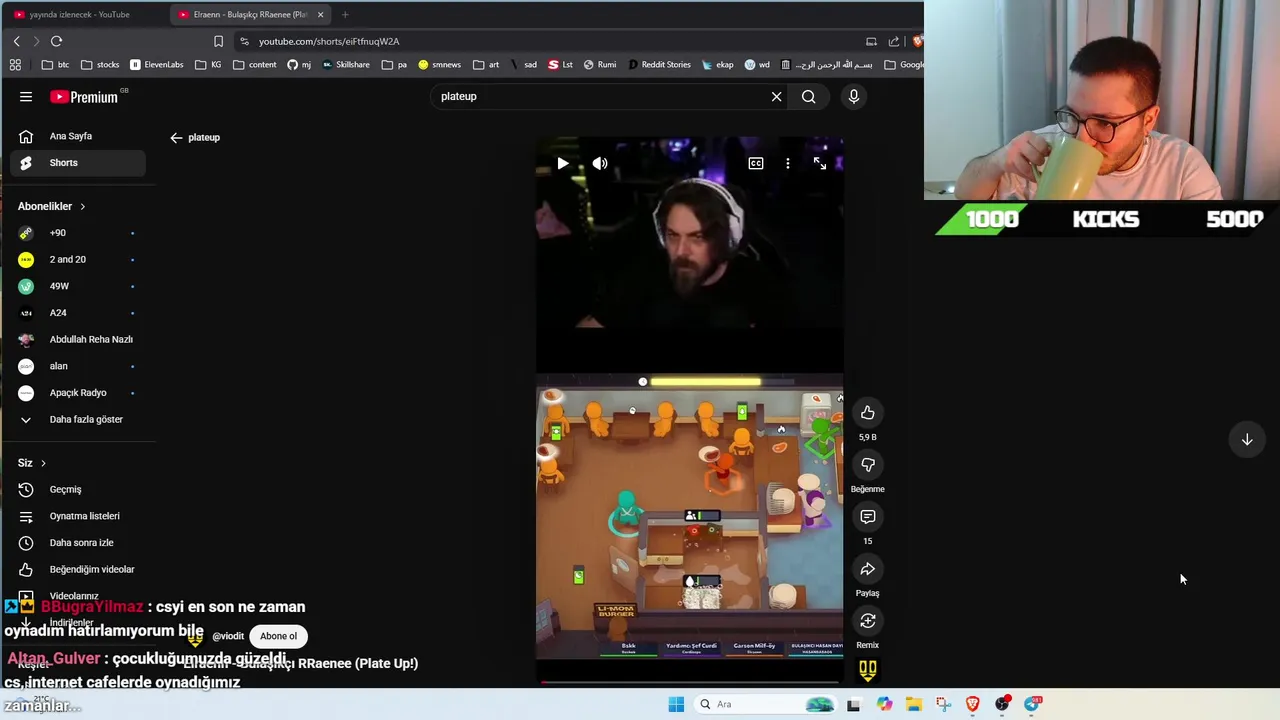Open Snipping Tool in taskbar

click(x=943, y=704)
